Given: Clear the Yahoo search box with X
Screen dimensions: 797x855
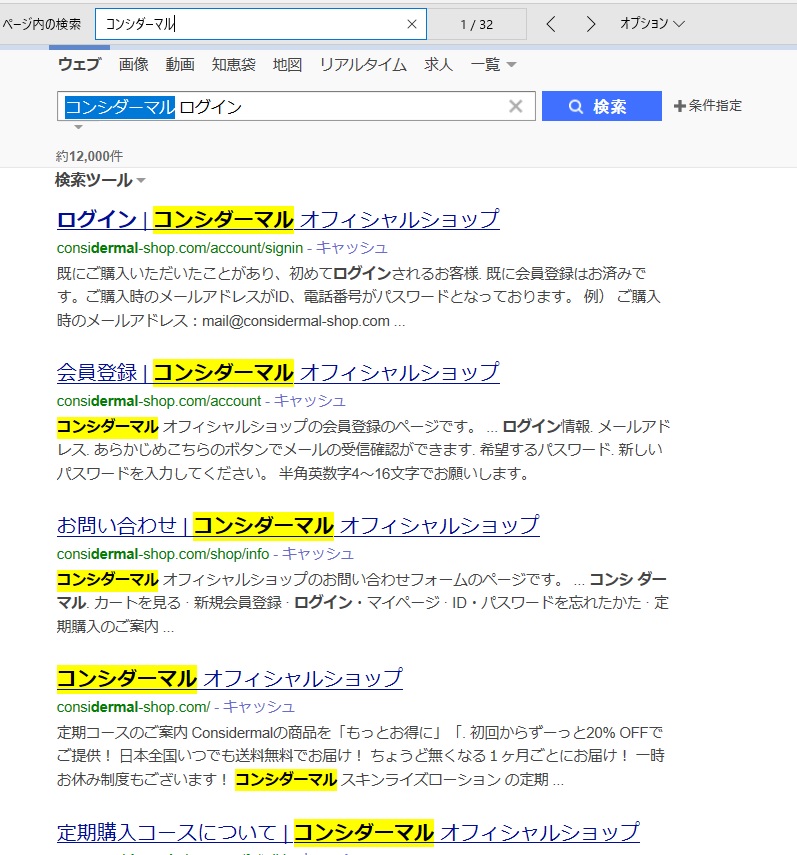Looking at the screenshot, I should pos(516,107).
